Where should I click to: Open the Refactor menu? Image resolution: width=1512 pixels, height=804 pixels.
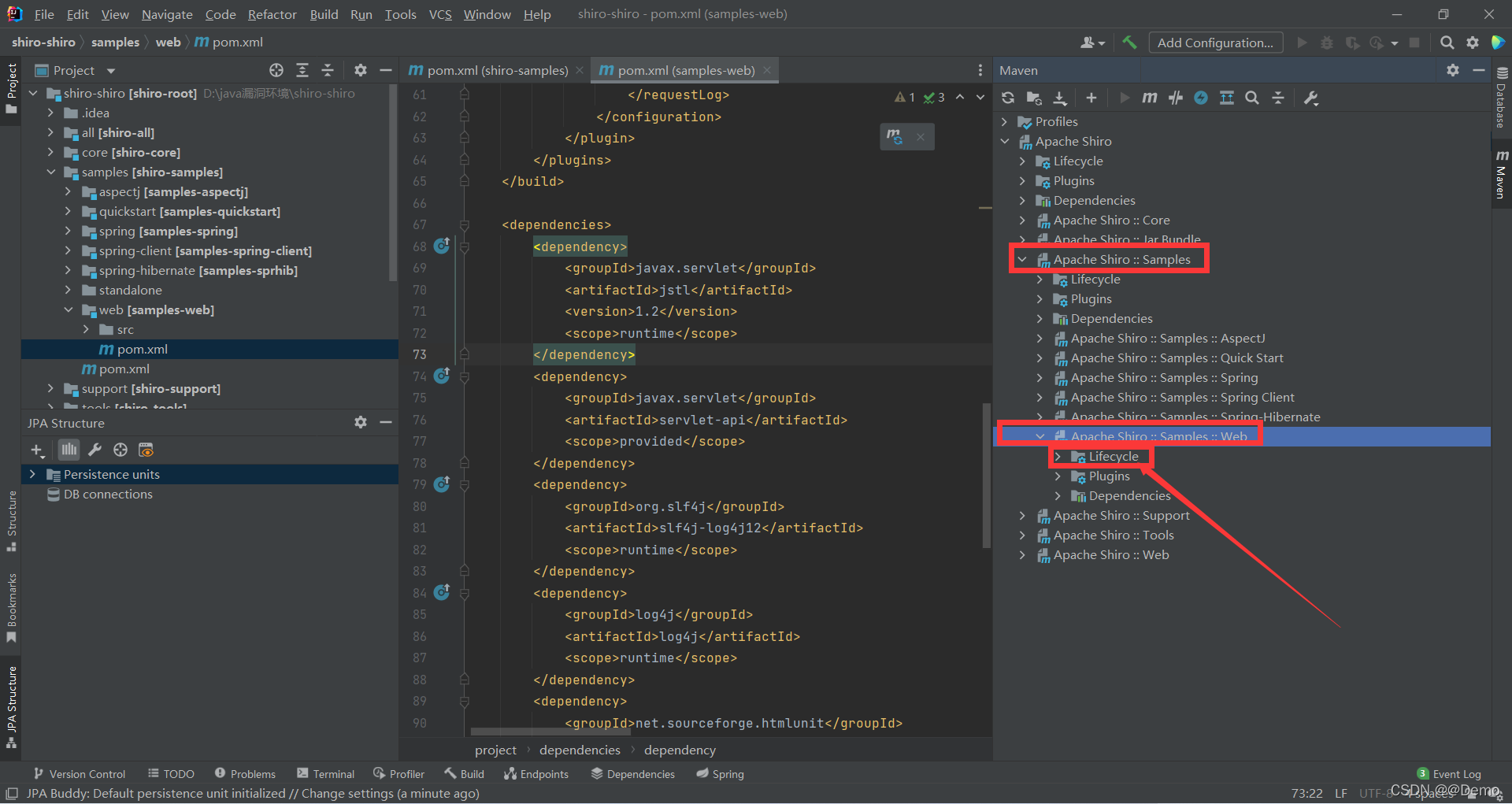[x=272, y=14]
